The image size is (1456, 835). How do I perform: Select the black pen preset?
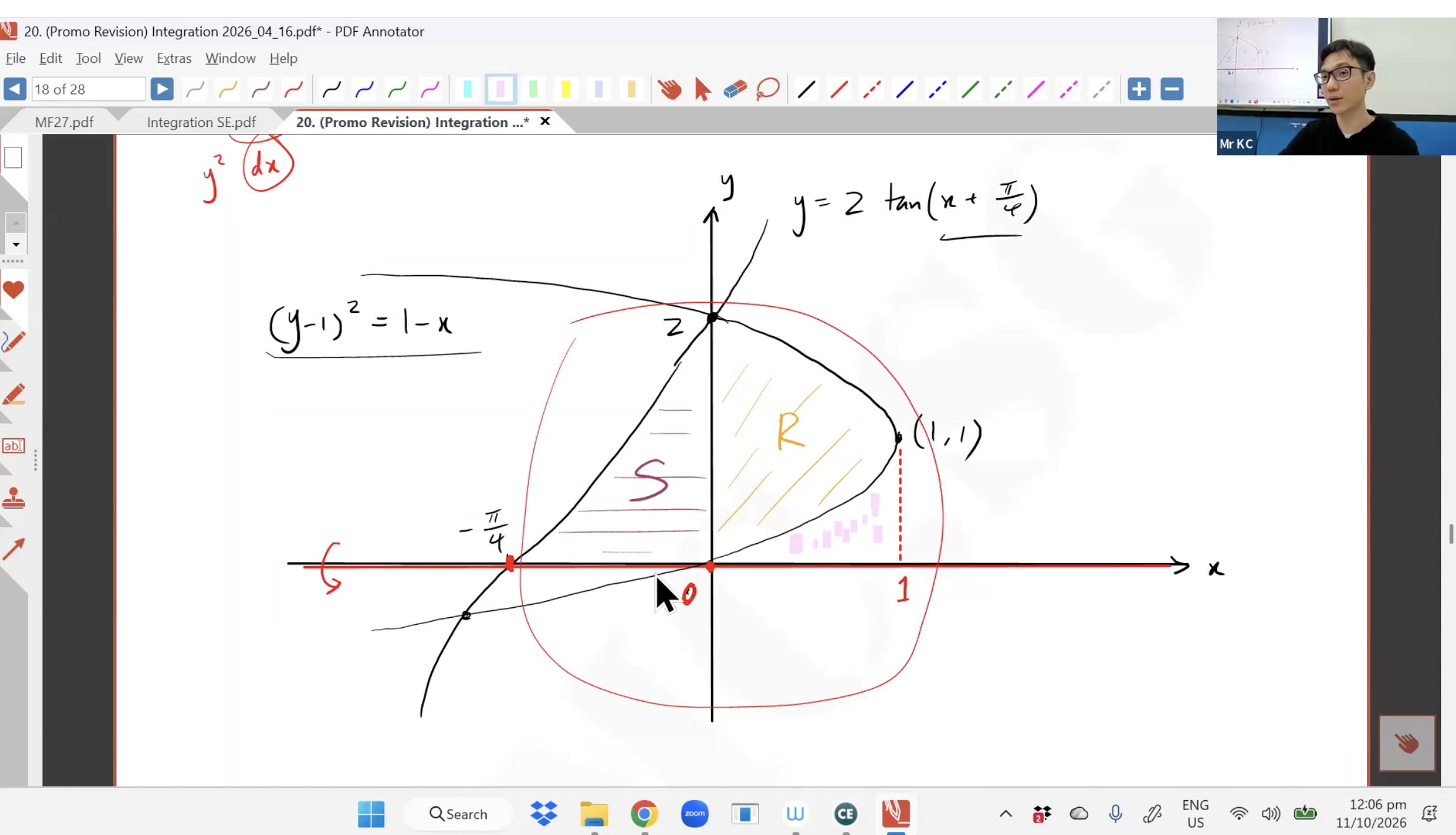coord(332,89)
